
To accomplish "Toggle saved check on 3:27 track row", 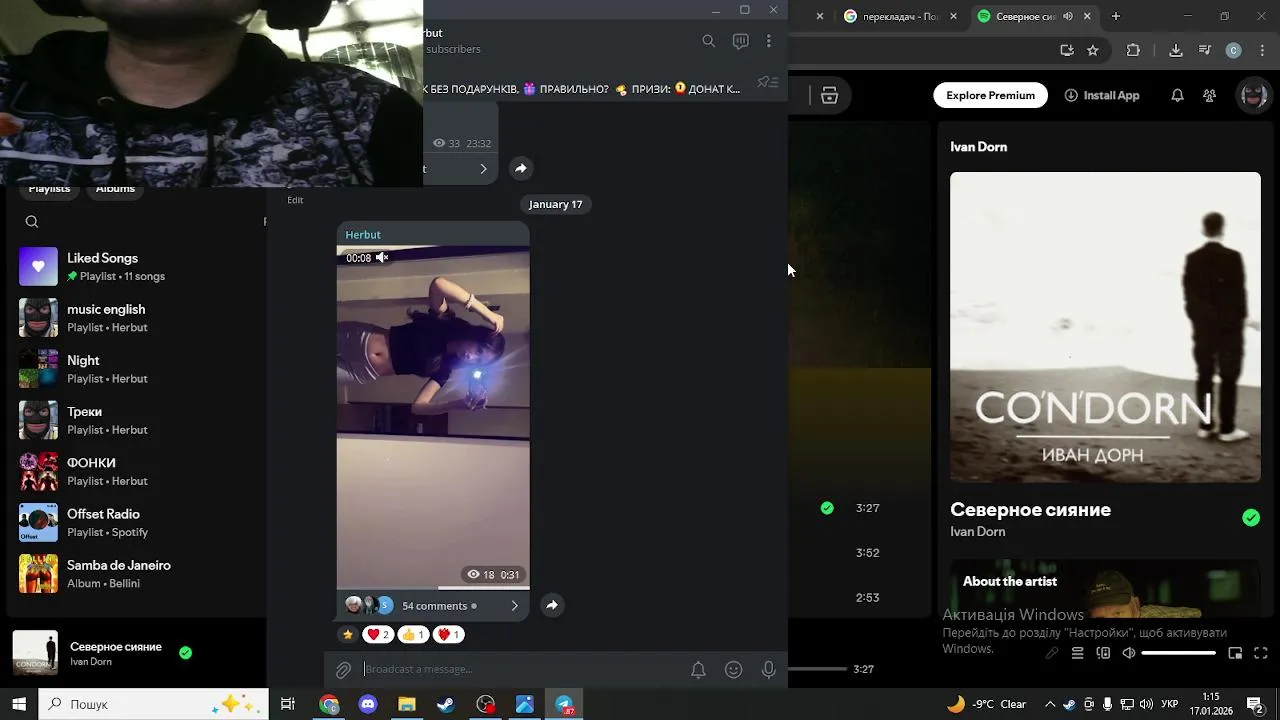I will tap(827, 508).
